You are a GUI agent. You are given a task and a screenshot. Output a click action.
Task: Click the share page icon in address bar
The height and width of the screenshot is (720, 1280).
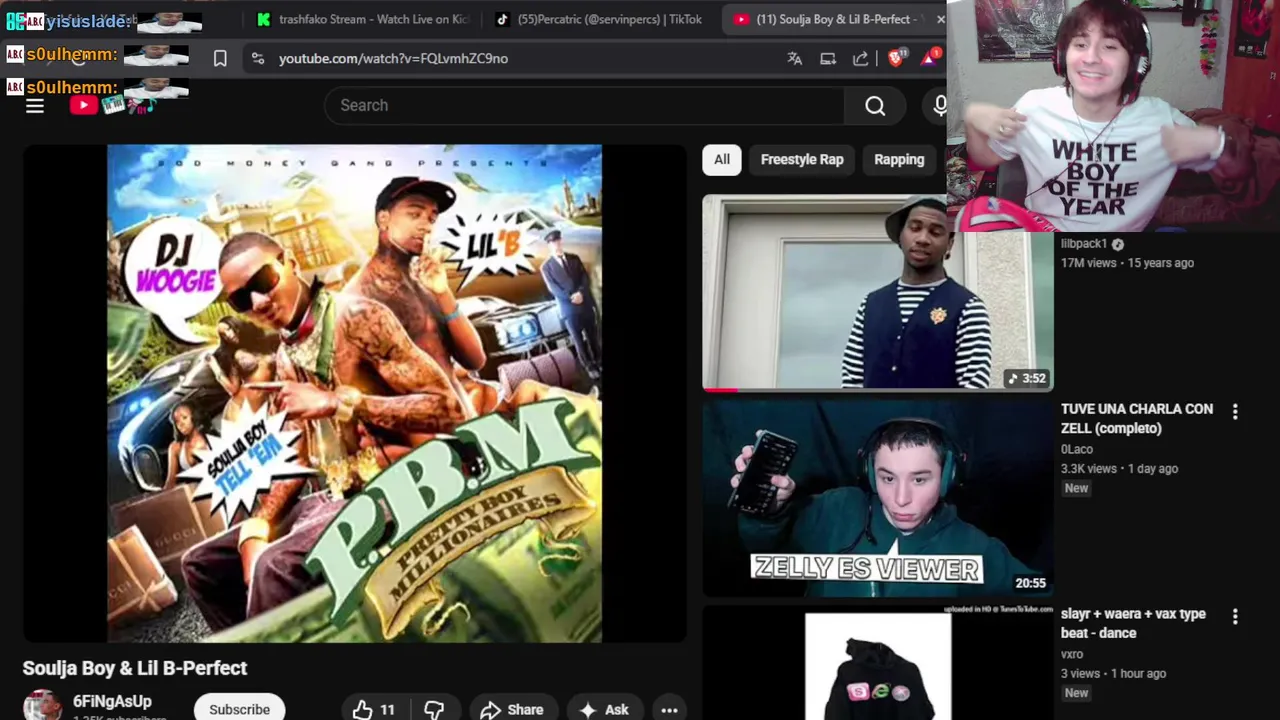[861, 59]
